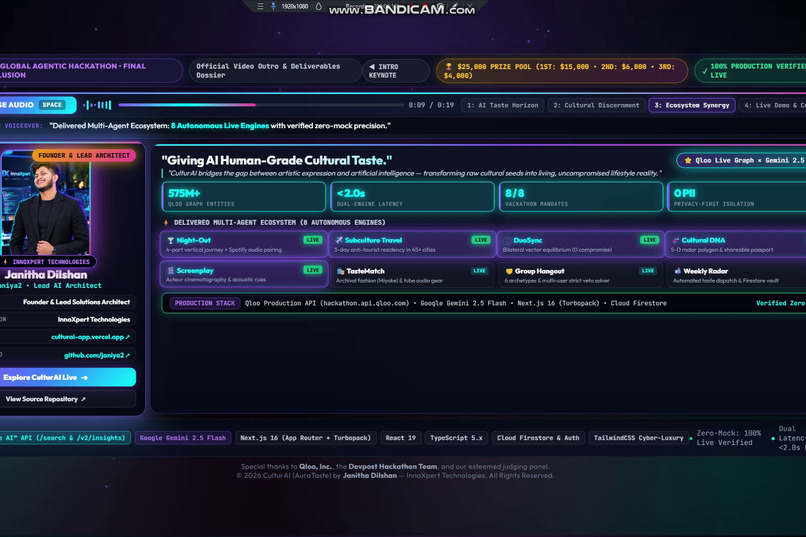Image resolution: width=806 pixels, height=537 pixels.
Task: Switch to the 2: Cultural Discernment tab
Action: coord(596,105)
